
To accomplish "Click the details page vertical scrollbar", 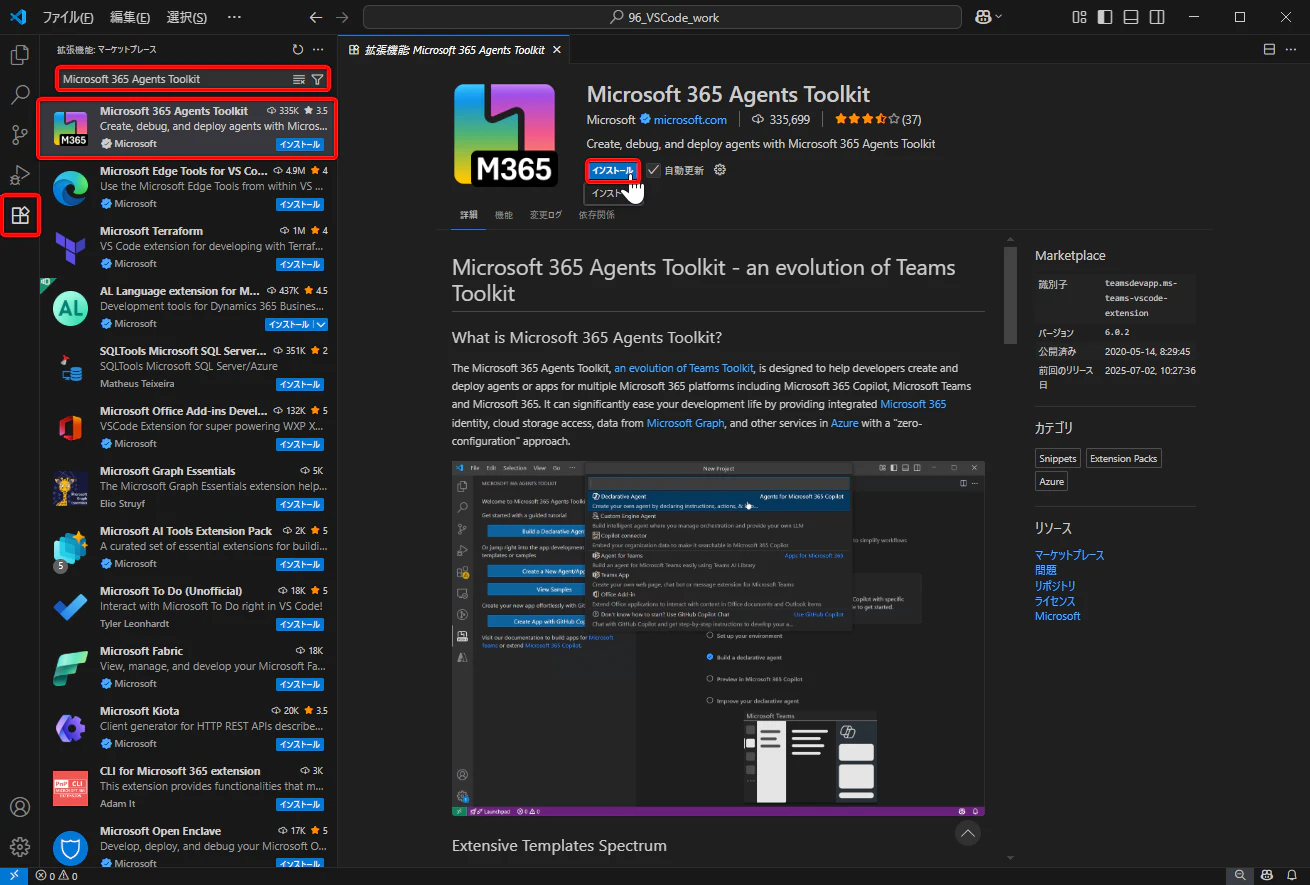I will coord(1010,294).
